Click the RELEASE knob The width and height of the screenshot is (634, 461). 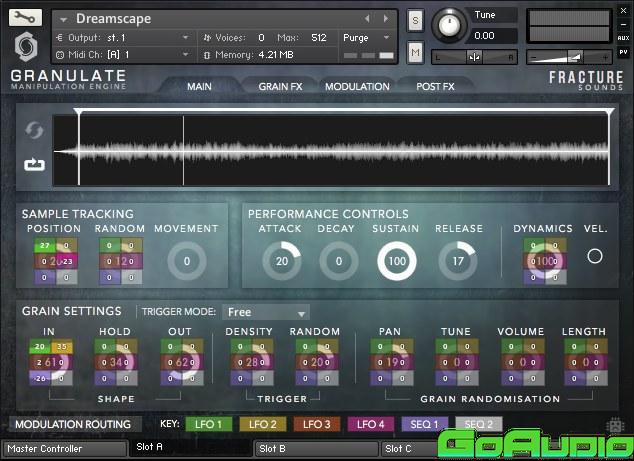(x=458, y=261)
